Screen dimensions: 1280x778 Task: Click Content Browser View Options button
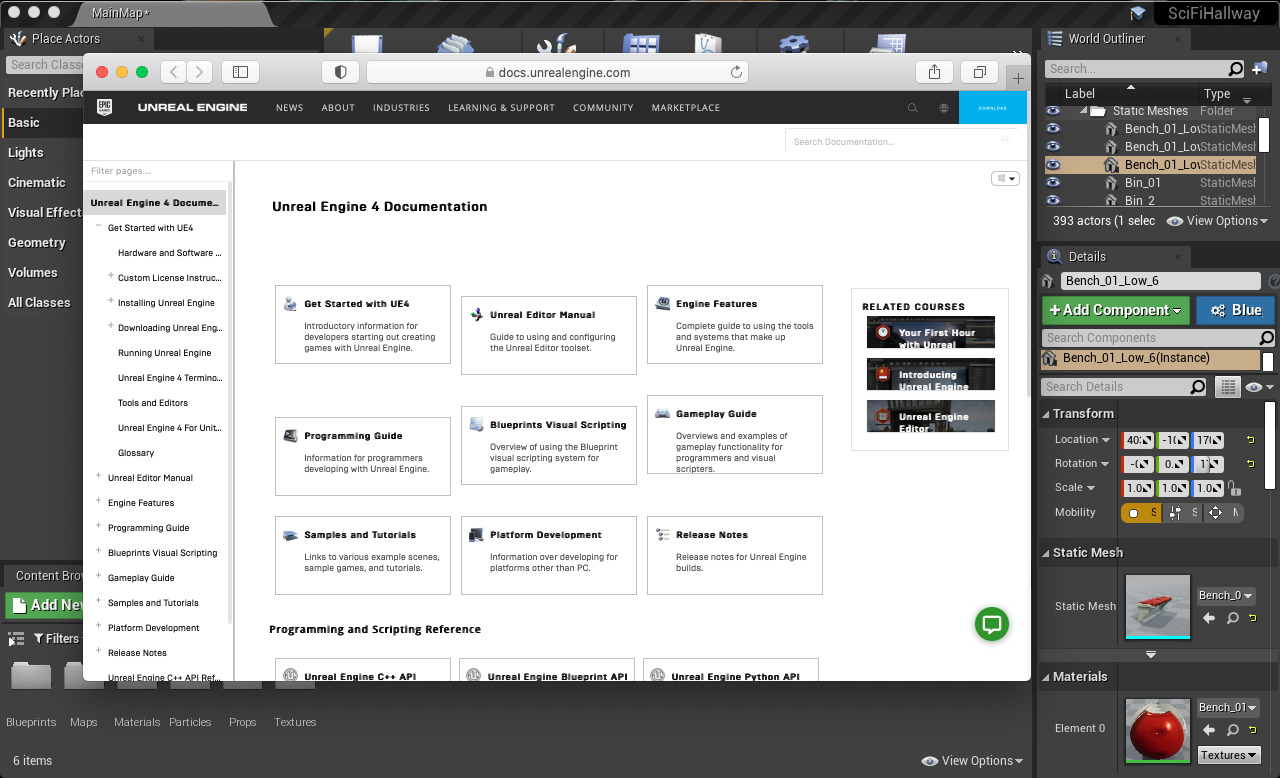pyautogui.click(x=972, y=761)
